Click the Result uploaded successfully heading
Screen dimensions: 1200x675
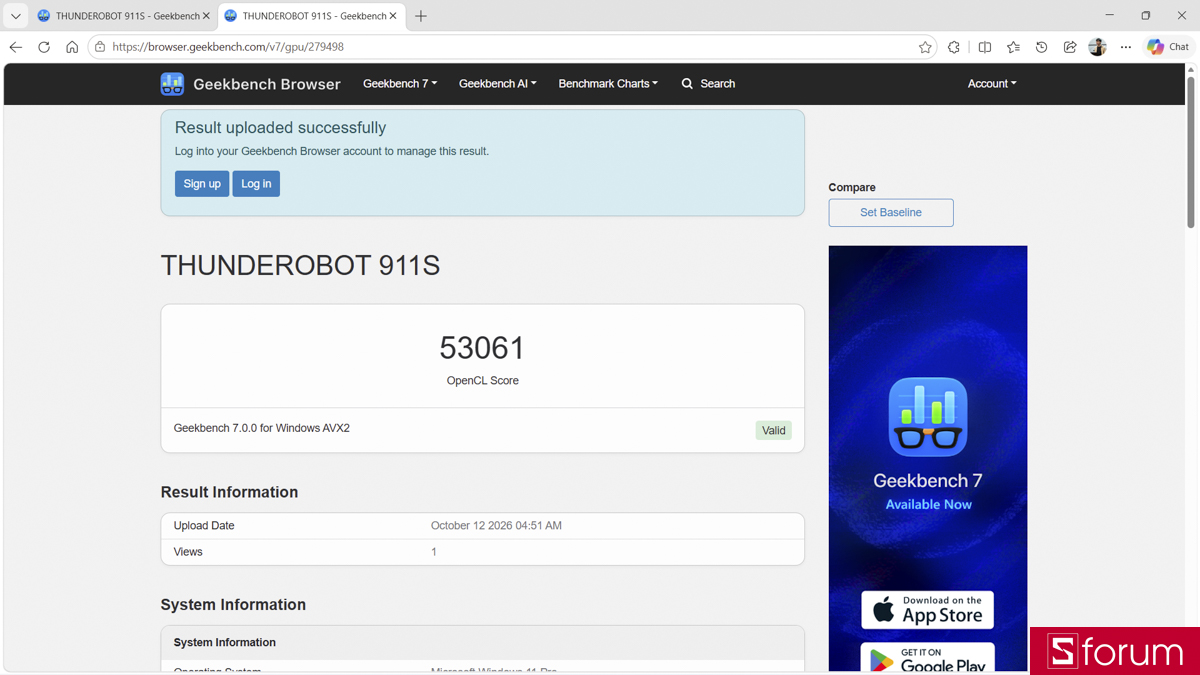click(x=280, y=128)
